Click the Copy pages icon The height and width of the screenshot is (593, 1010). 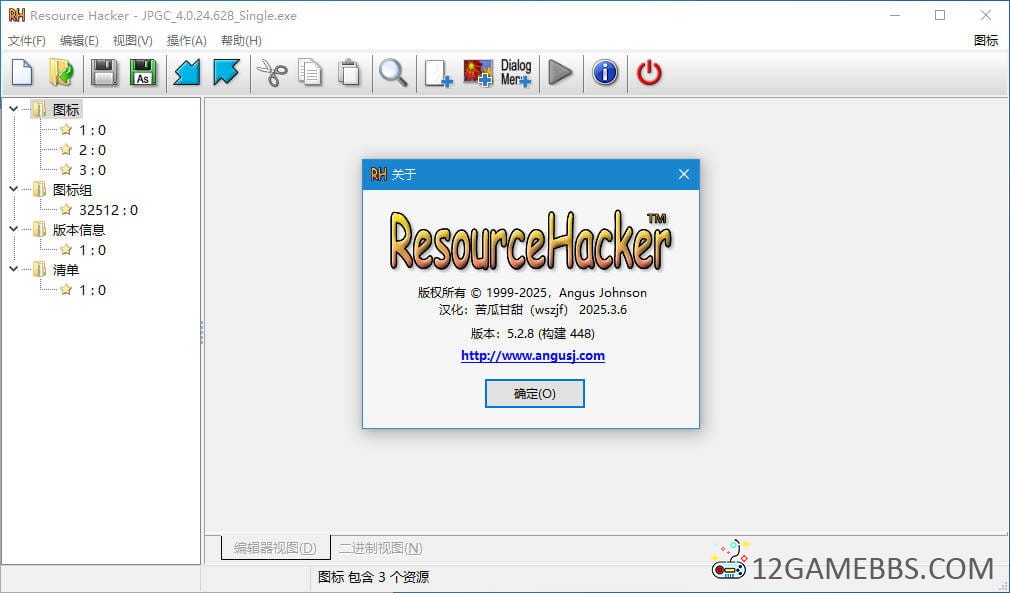[x=310, y=73]
